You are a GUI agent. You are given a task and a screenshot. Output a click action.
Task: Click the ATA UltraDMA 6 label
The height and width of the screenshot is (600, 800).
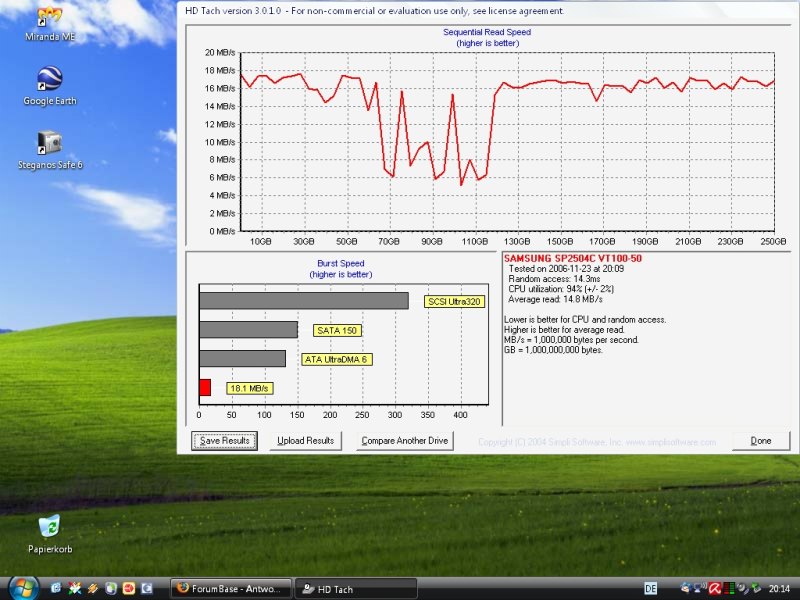pyautogui.click(x=336, y=360)
